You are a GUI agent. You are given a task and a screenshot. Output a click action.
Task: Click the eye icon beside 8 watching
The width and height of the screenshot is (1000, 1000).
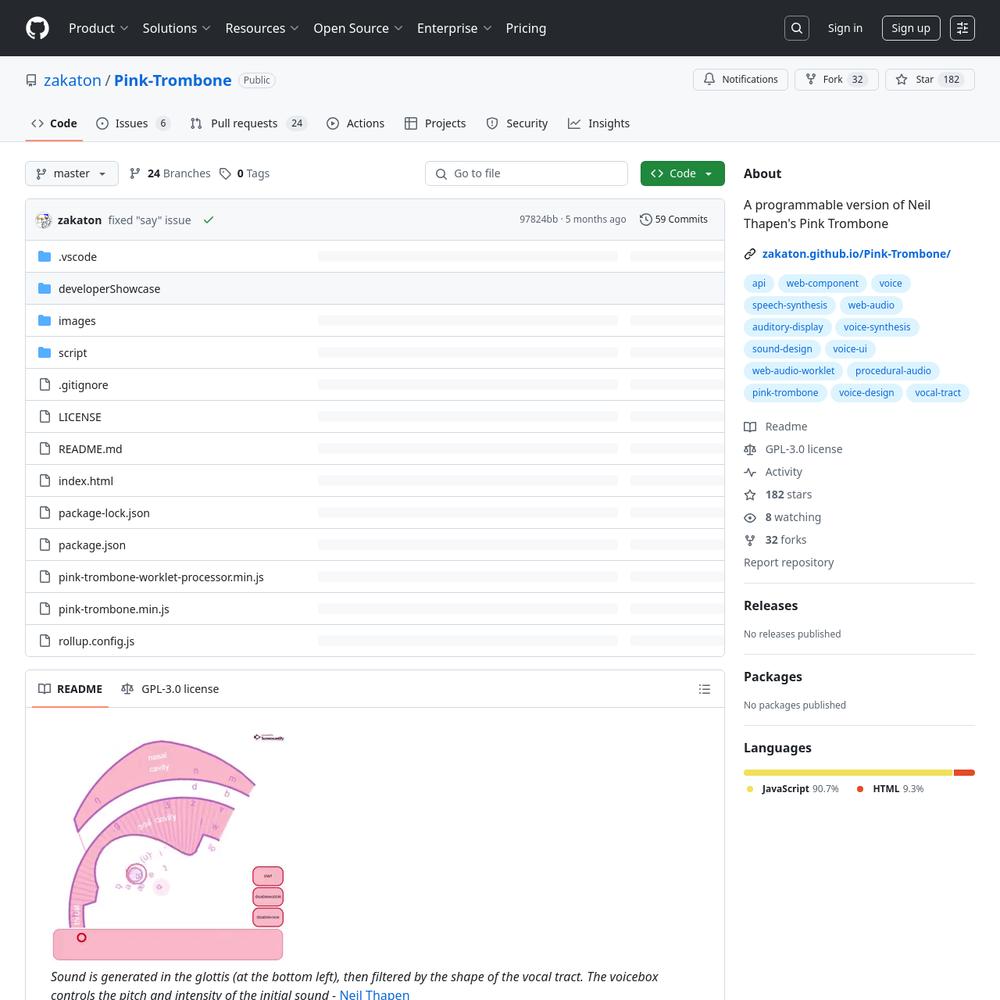point(750,517)
